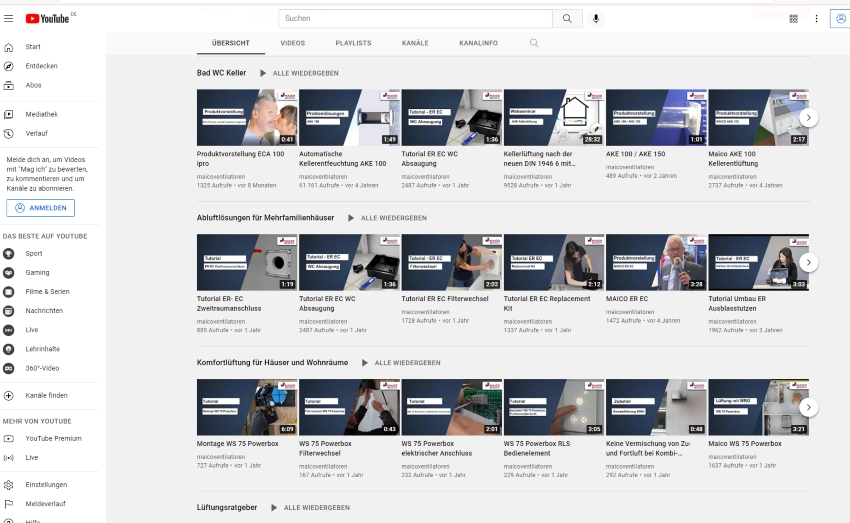
Task: Open the YouTube apps grid
Action: coord(793,18)
